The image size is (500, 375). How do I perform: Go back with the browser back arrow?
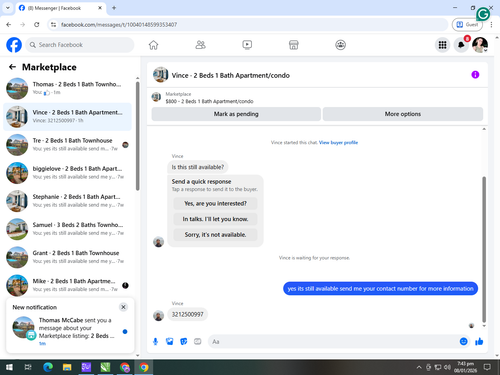pyautogui.click(x=9, y=25)
